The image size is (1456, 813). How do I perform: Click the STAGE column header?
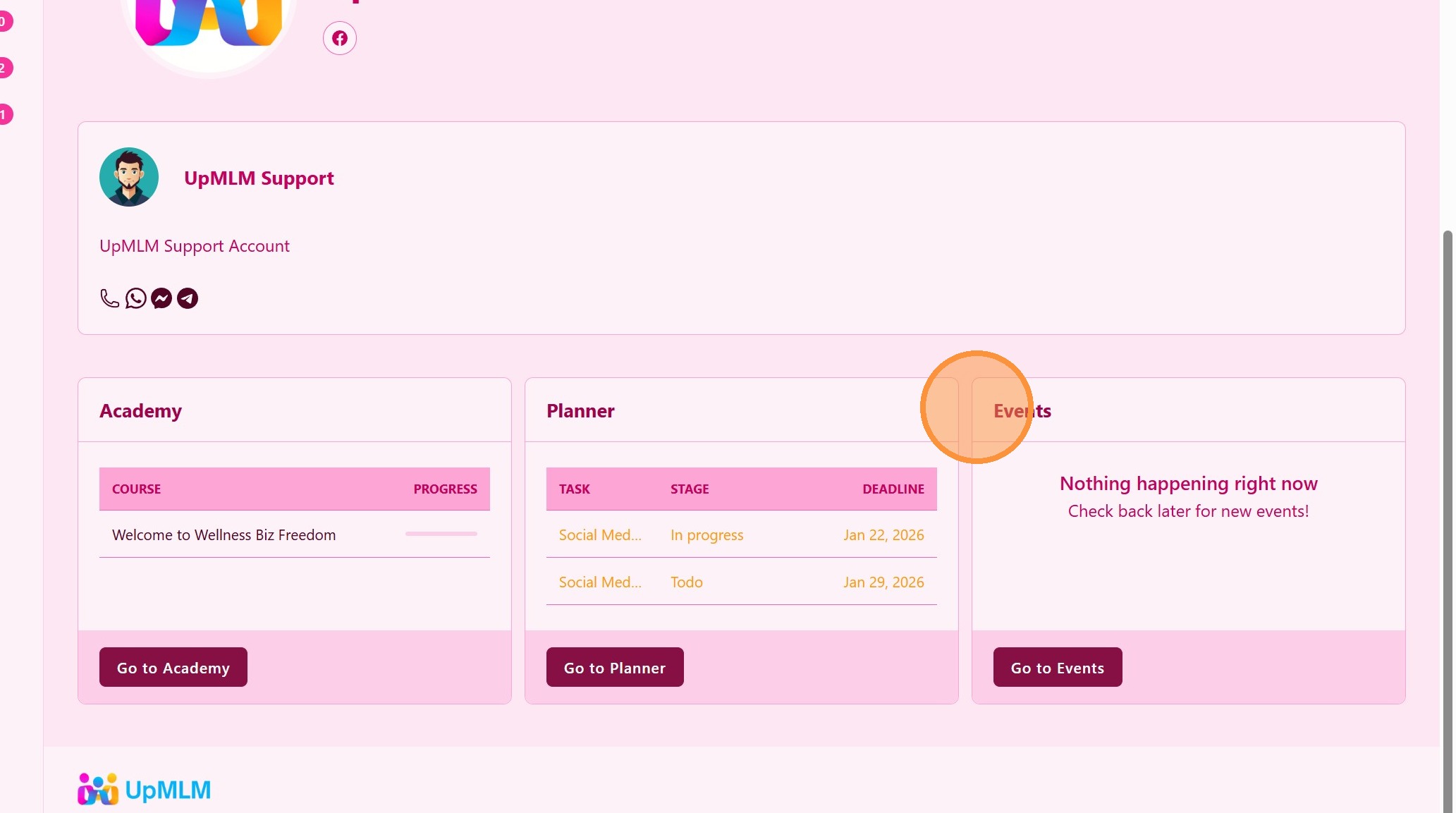(x=689, y=489)
